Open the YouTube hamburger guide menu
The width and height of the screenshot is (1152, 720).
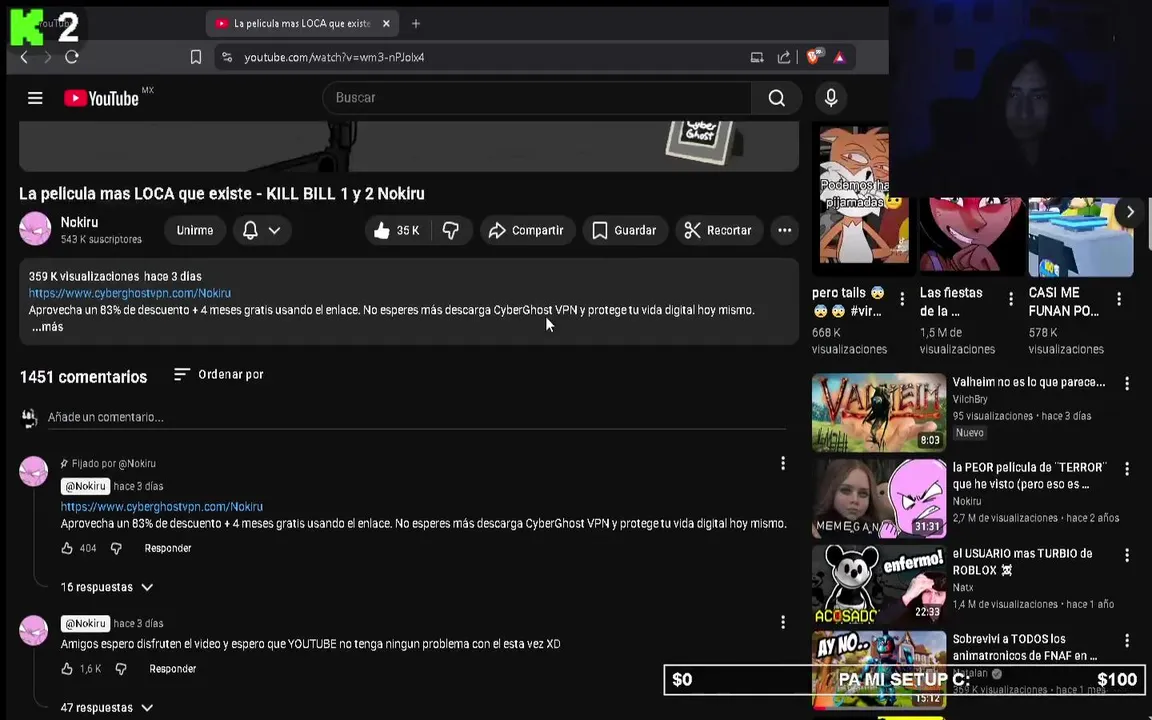pos(35,98)
